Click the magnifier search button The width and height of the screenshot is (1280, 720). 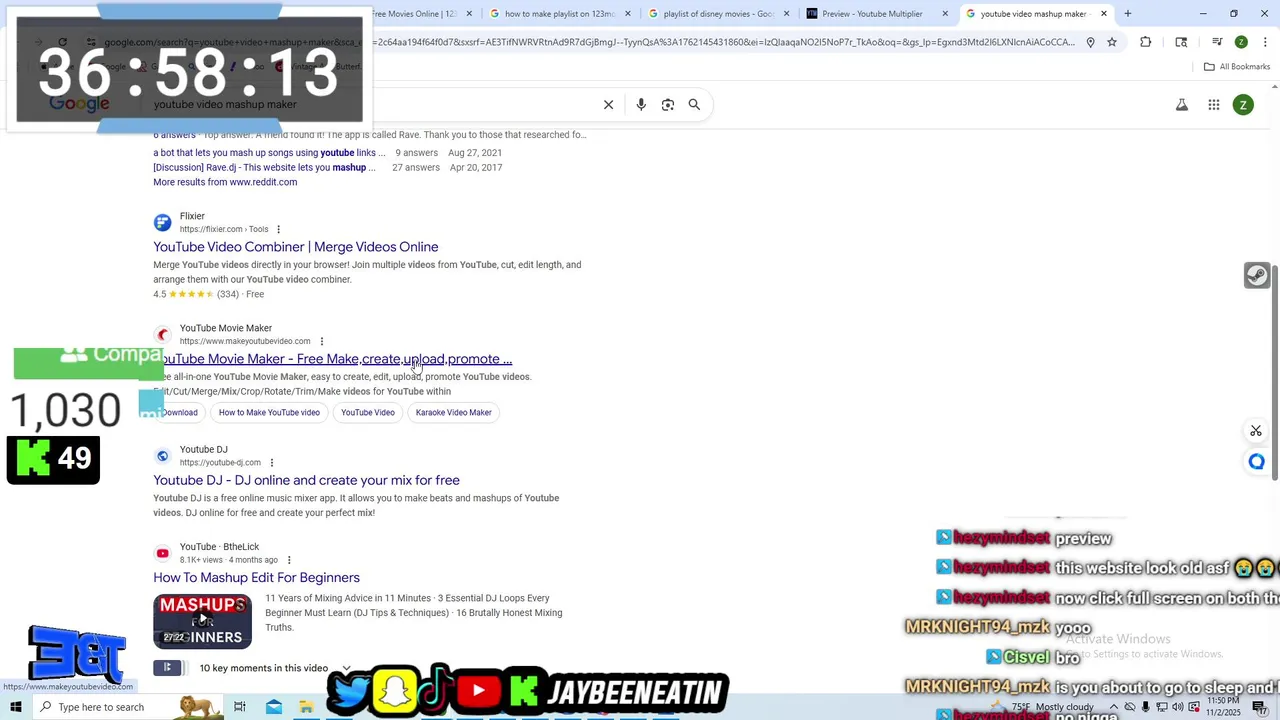click(694, 105)
